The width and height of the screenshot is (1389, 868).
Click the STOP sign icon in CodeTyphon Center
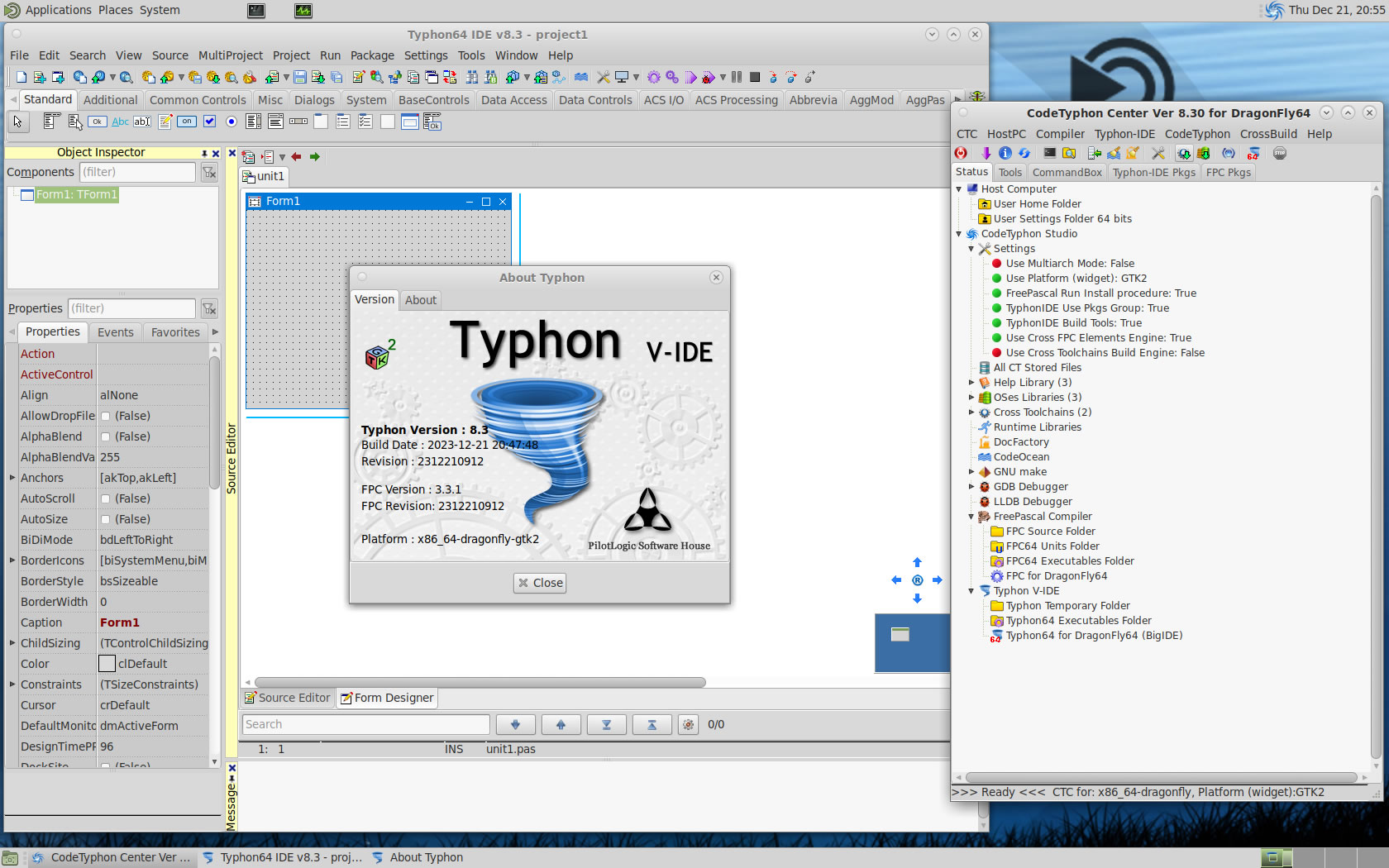1280,153
